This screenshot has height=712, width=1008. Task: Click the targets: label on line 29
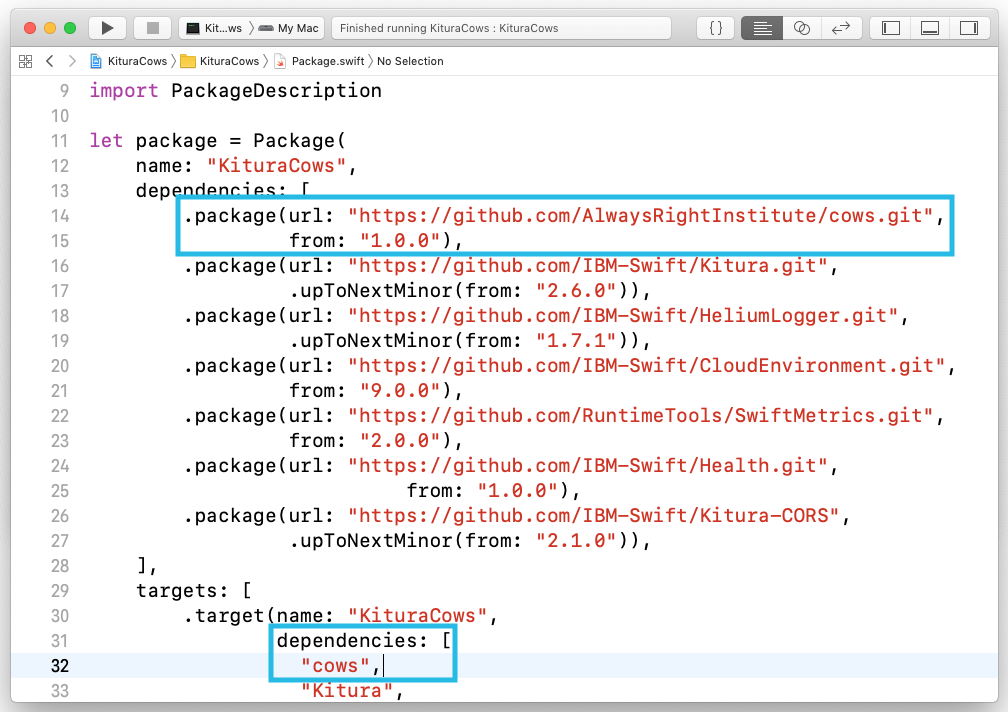(182, 591)
